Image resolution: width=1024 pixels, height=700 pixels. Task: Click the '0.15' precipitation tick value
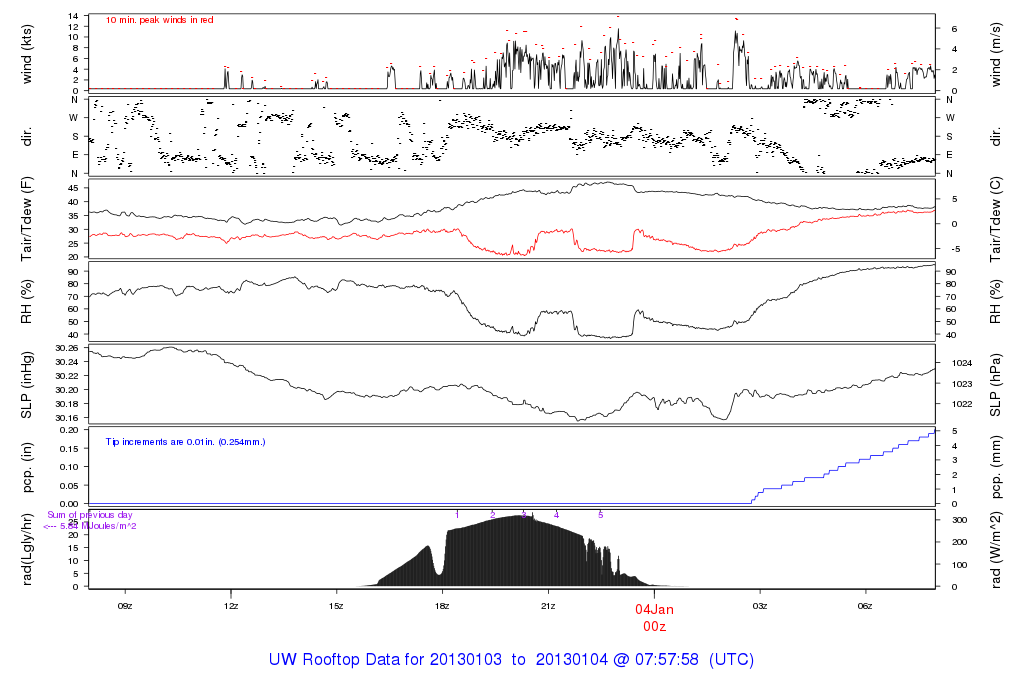[x=69, y=449]
